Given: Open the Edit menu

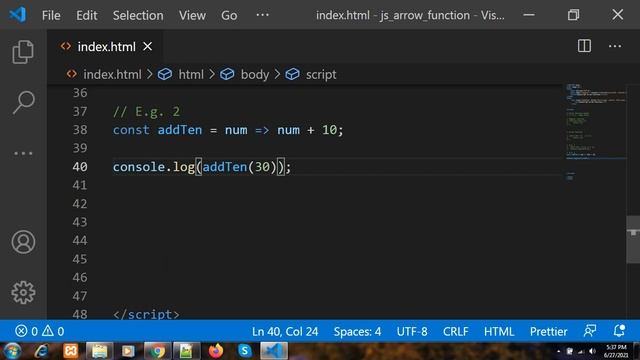Looking at the screenshot, I should [x=87, y=16].
